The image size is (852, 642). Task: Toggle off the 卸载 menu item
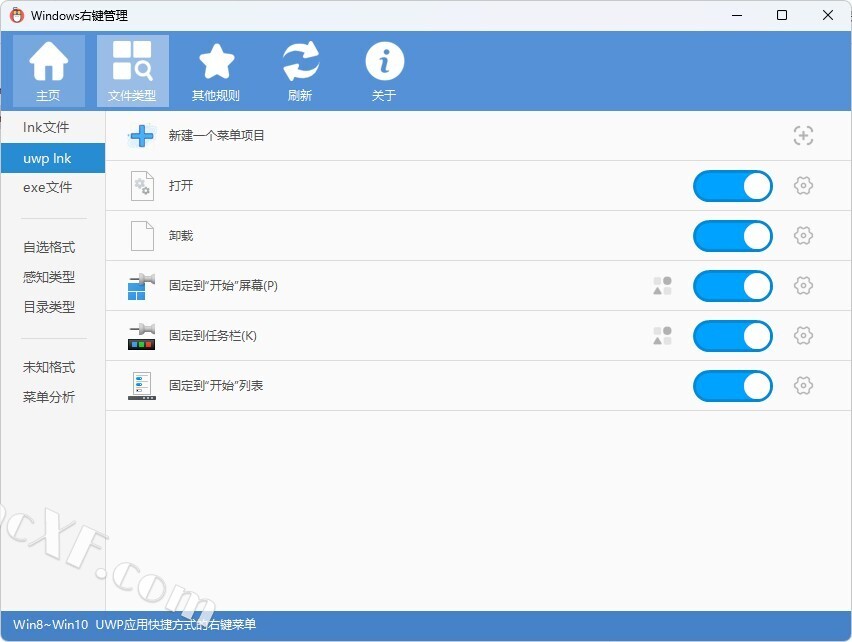(732, 236)
